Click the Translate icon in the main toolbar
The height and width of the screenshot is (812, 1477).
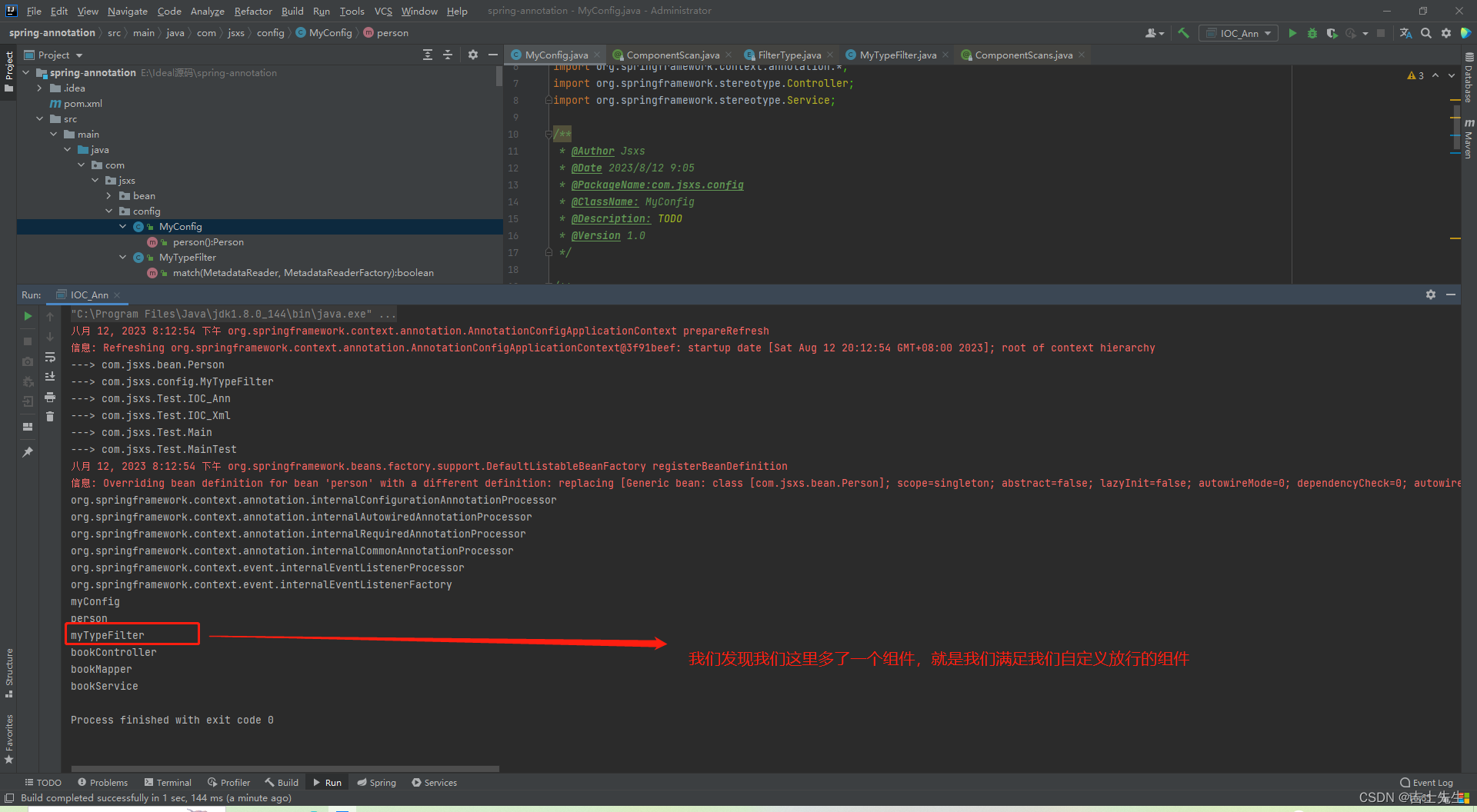tap(1405, 33)
